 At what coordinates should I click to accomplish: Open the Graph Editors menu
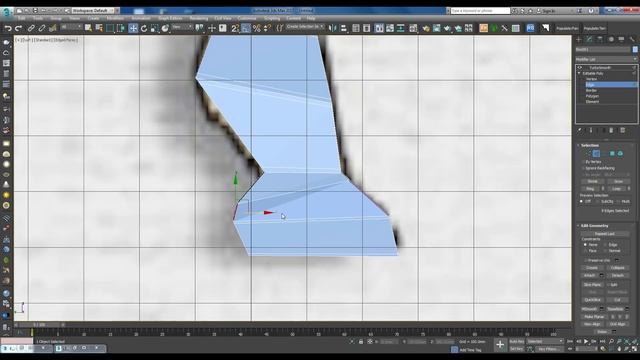click(x=170, y=18)
